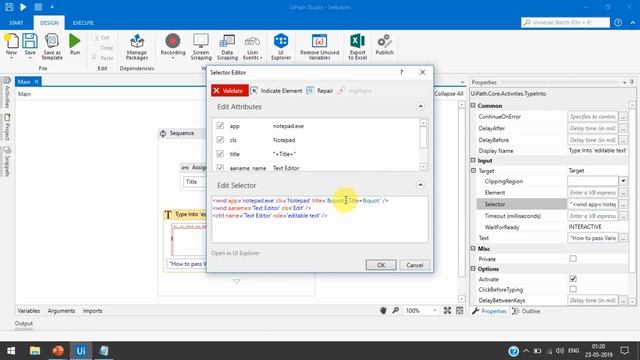640x360 pixels.
Task: Confirm with the OK button
Action: 381,265
